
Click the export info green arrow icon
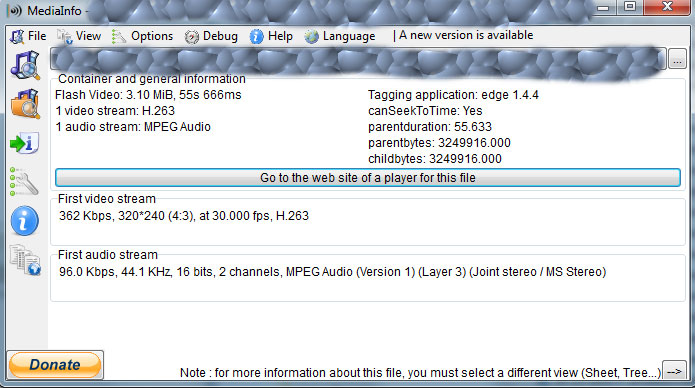[25, 143]
